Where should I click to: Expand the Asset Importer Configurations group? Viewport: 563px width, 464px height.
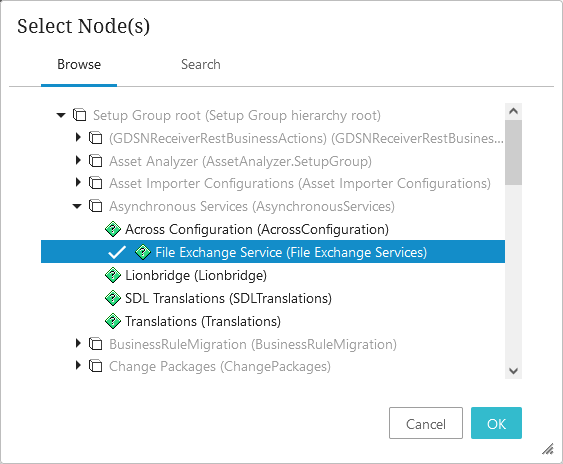pyautogui.click(x=78, y=182)
